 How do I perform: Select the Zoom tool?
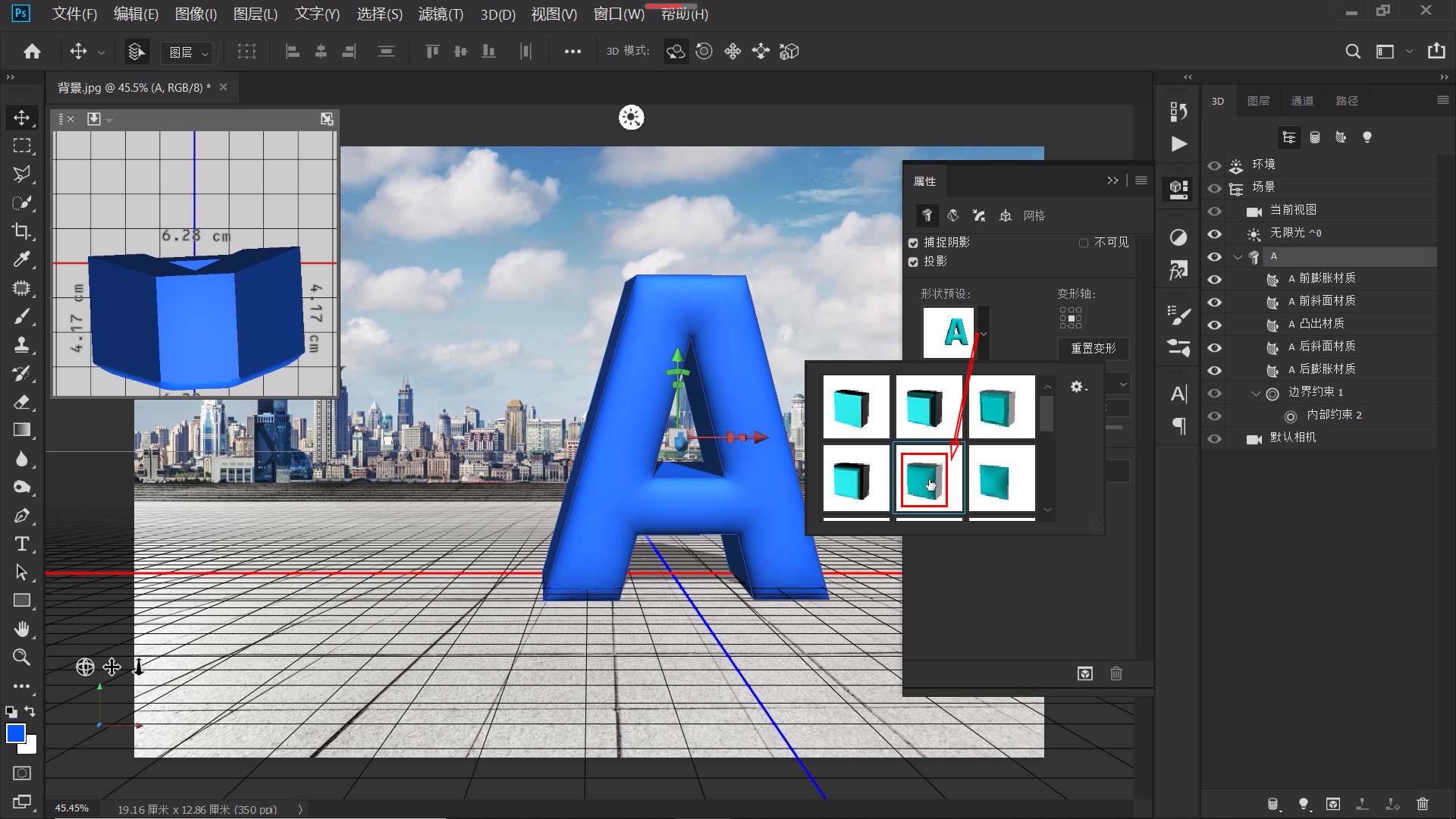click(x=22, y=657)
